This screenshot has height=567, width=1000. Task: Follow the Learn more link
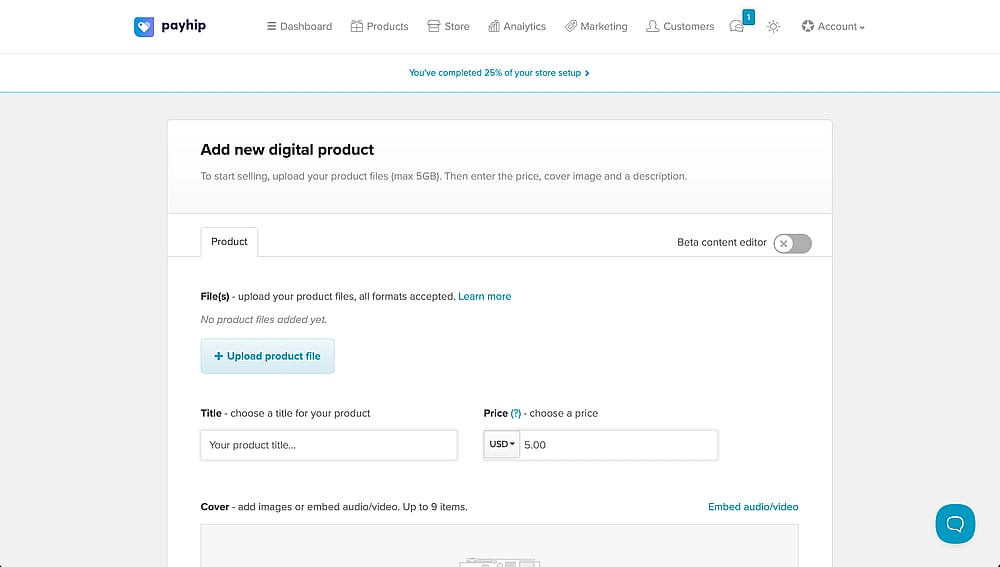coord(485,296)
